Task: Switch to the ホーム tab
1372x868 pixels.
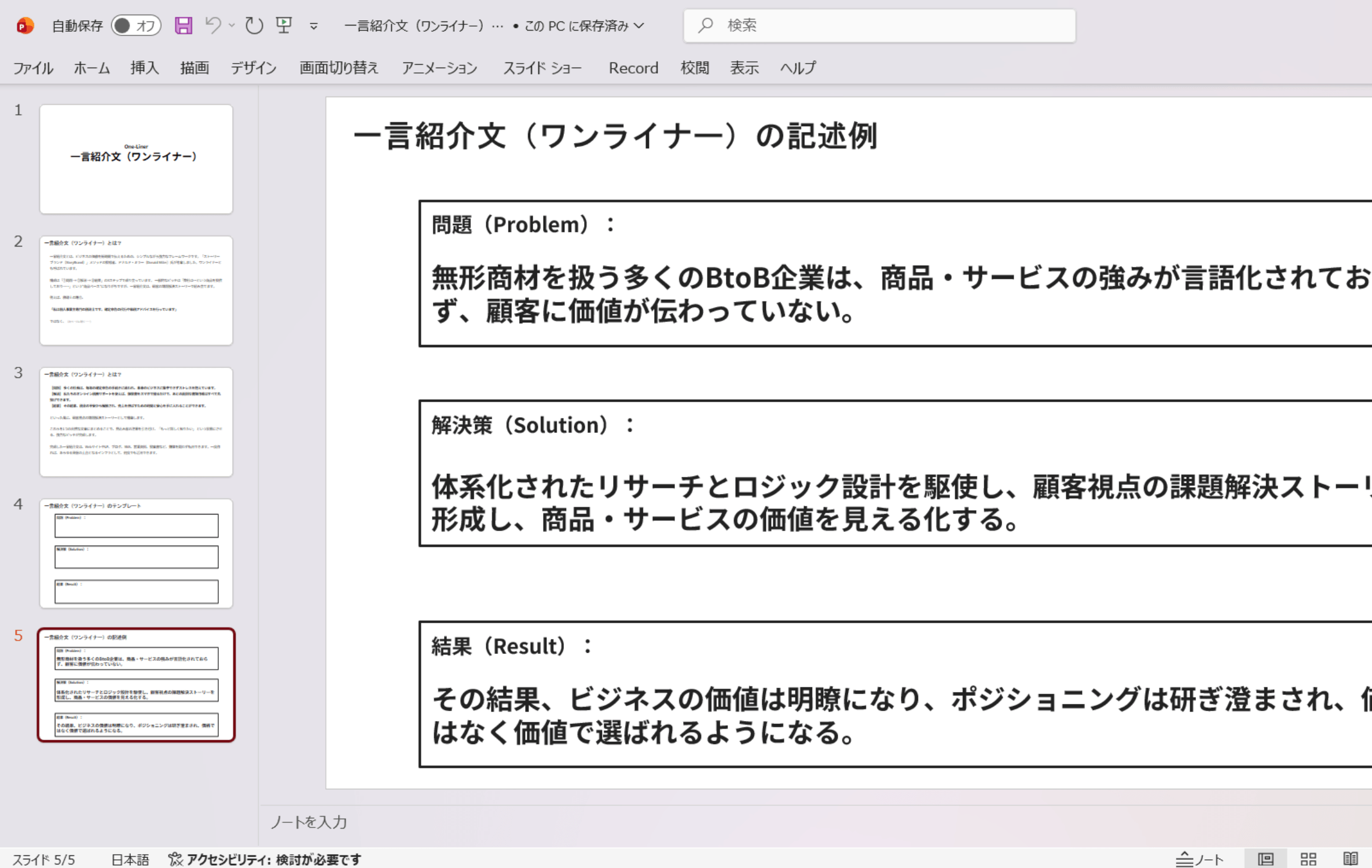Action: pyautogui.click(x=91, y=68)
